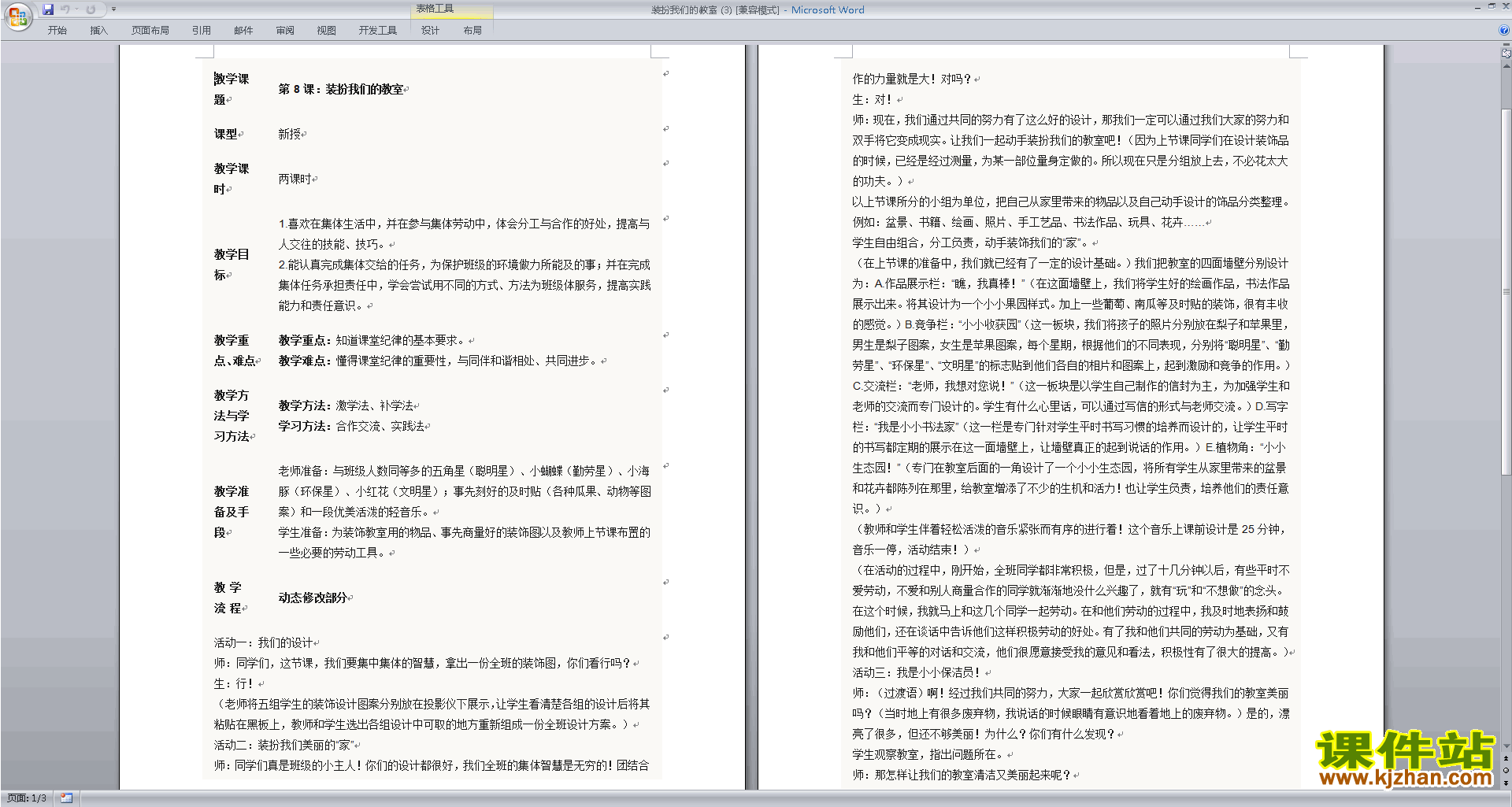This screenshot has height=807, width=1512.
Task: Open the table tools 布局 tab
Action: pos(472,30)
